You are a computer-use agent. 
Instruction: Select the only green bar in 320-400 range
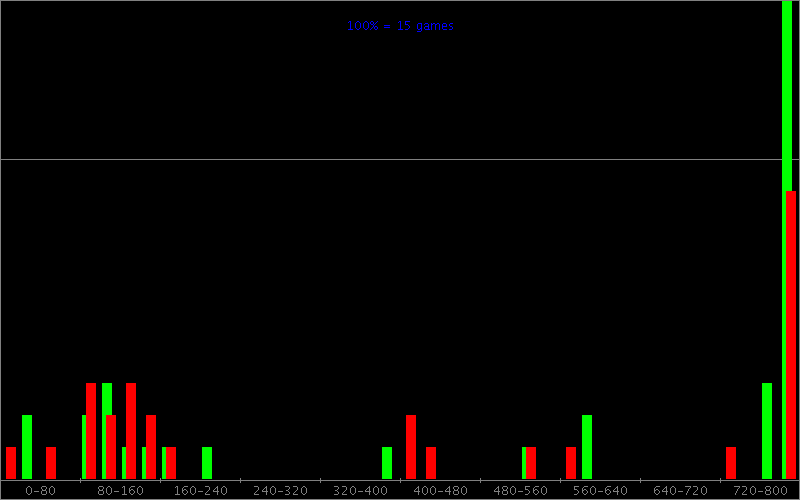tap(387, 463)
